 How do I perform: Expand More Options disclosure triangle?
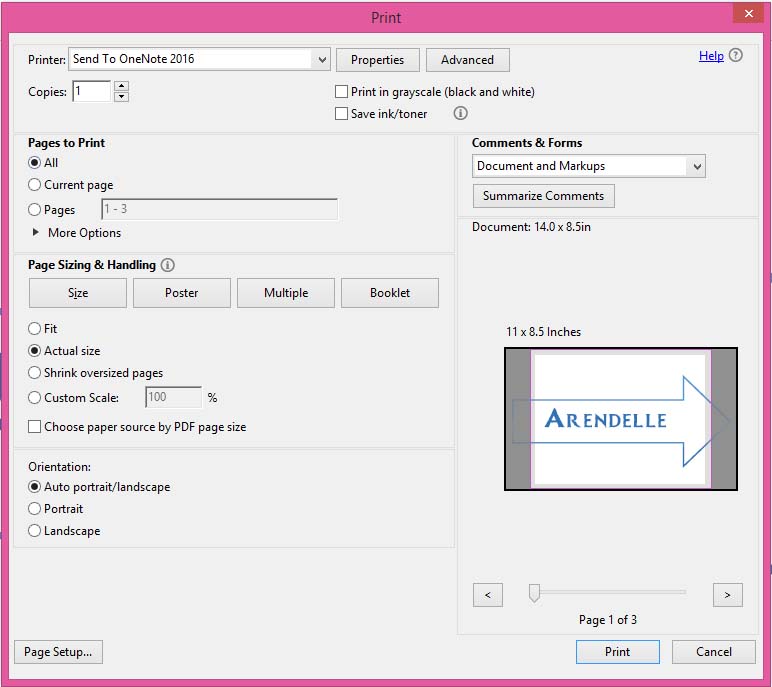point(37,233)
